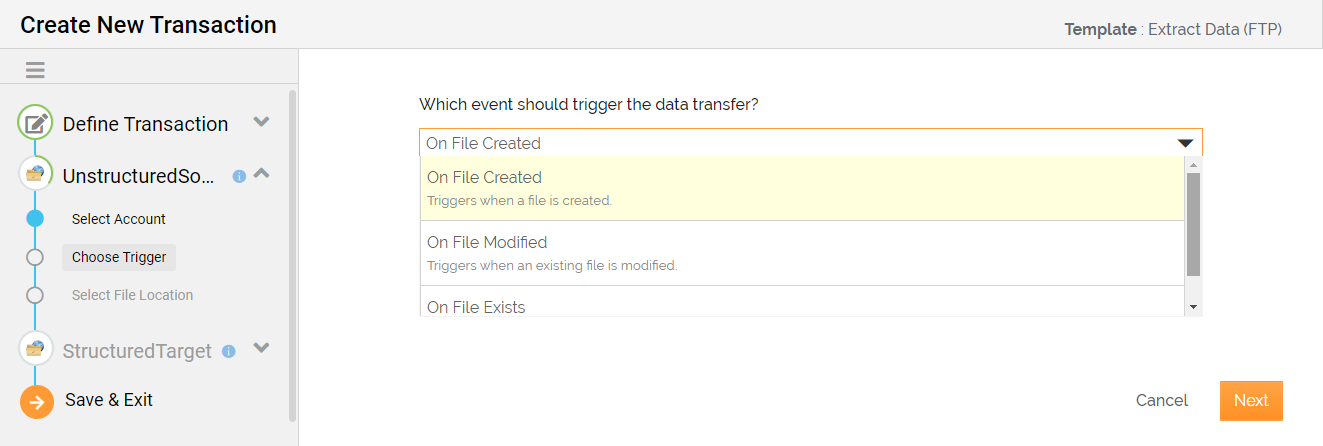Screen dimensions: 1323x446
Task: Open the info icon beside StructuredTarget
Action: click(x=228, y=351)
